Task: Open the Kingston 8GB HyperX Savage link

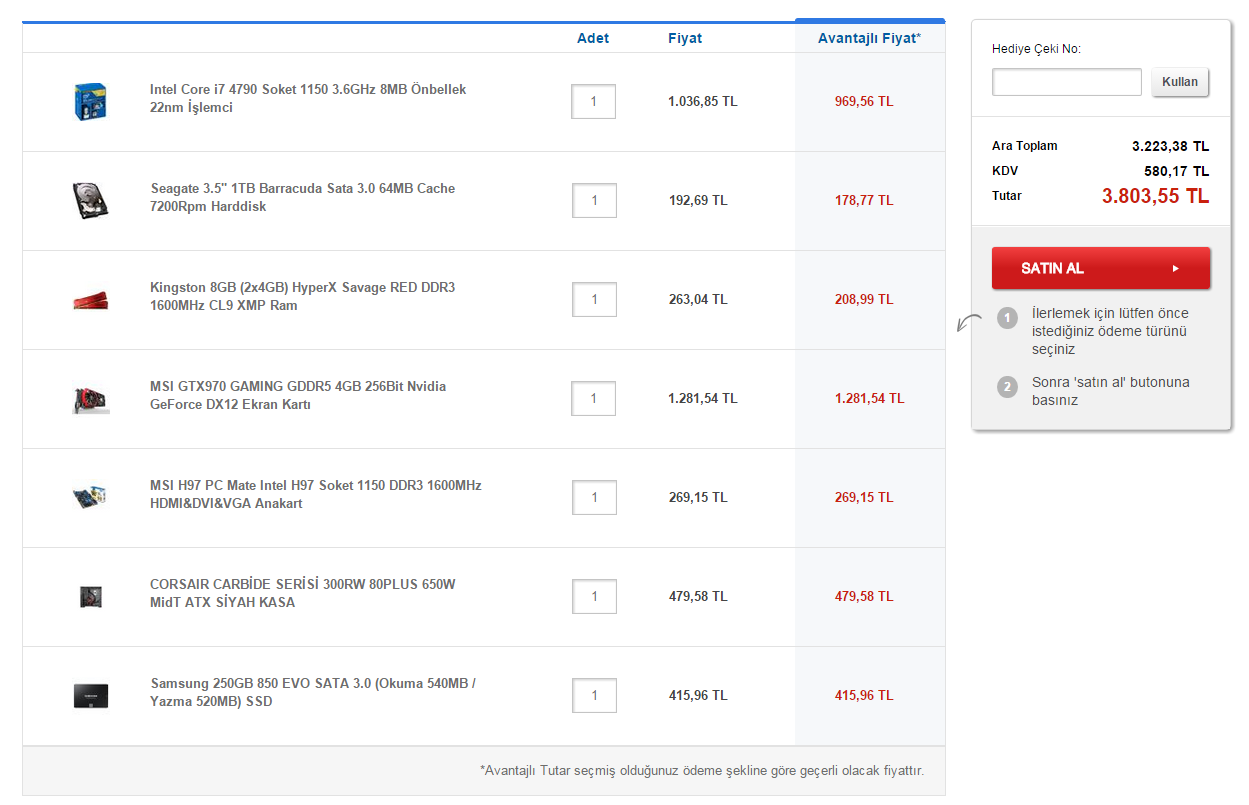Action: click(x=302, y=296)
